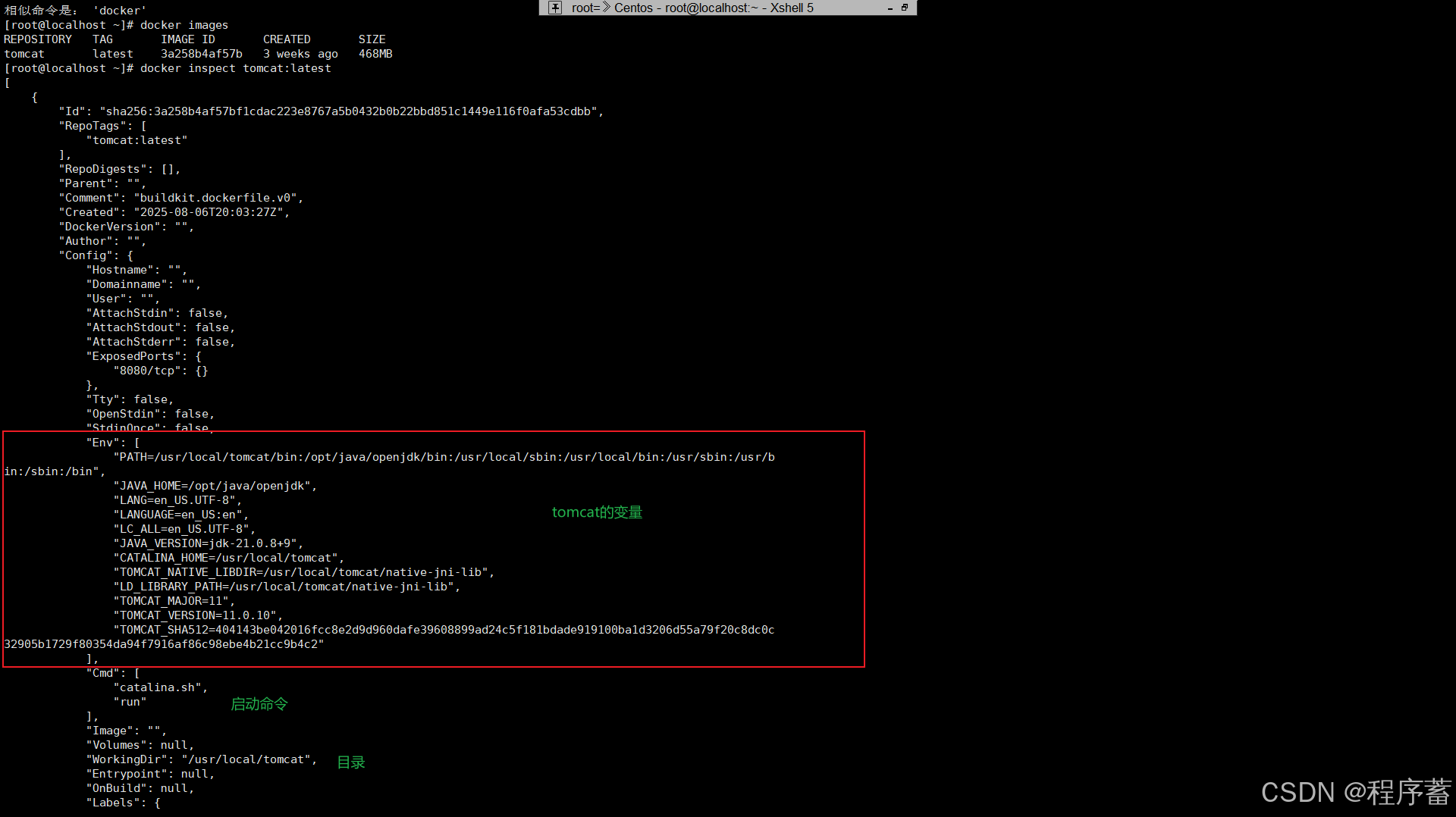Click the image ID 3a258b4af57b
Screen dimensions: 1456x817
202,54
